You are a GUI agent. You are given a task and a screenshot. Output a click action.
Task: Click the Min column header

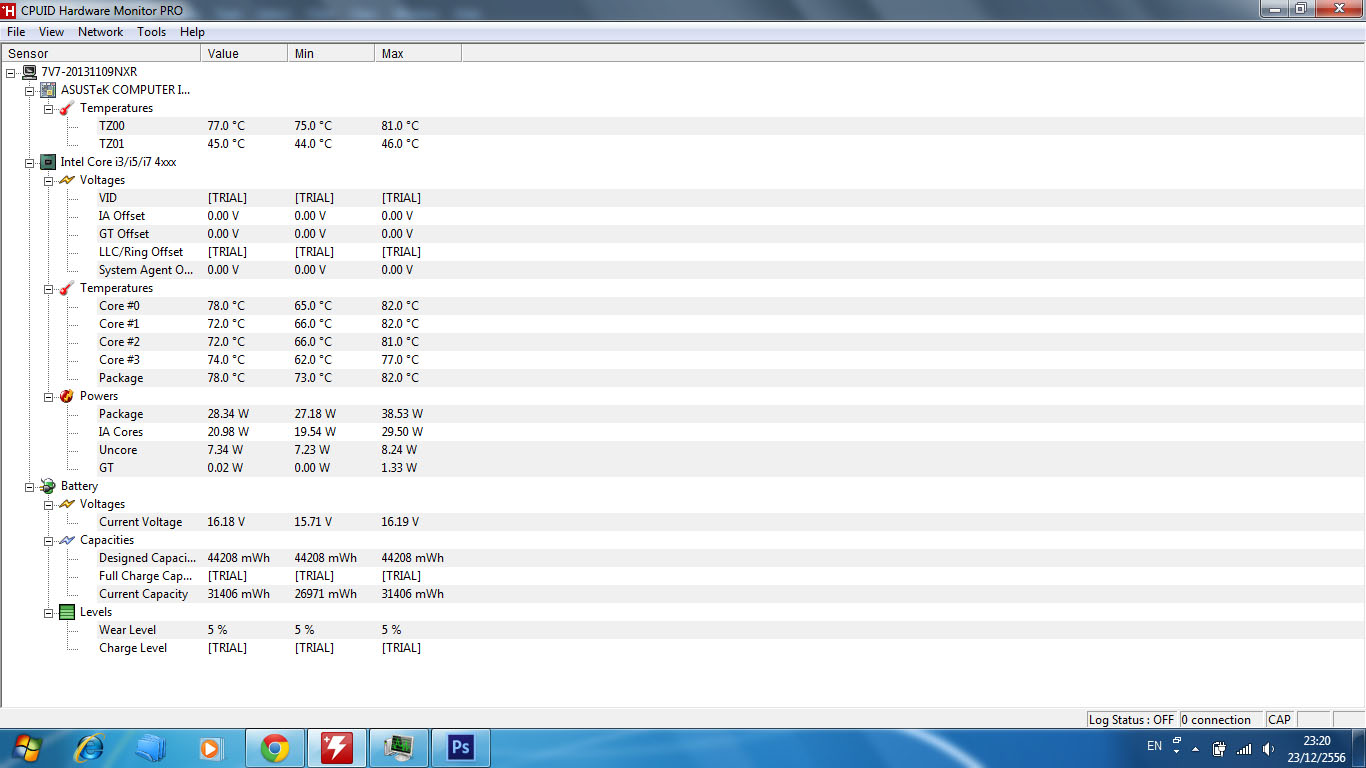tap(331, 53)
